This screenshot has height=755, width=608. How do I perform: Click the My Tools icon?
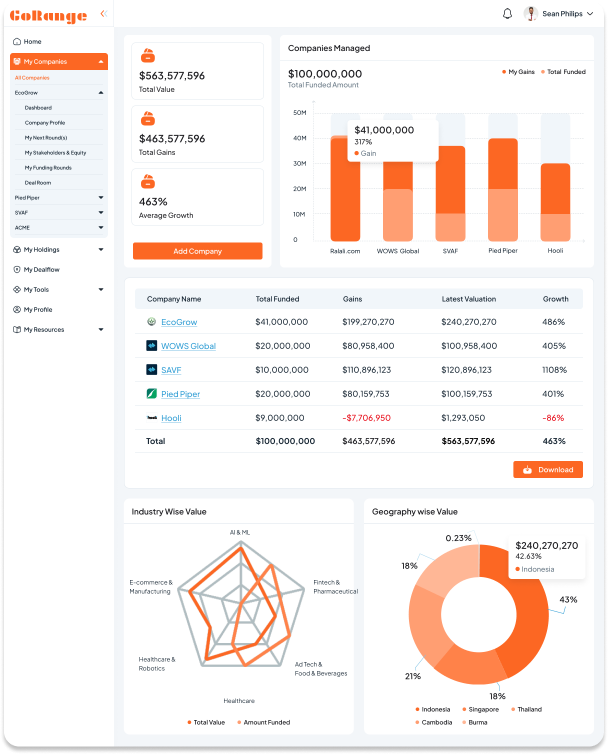pyautogui.click(x=17, y=289)
